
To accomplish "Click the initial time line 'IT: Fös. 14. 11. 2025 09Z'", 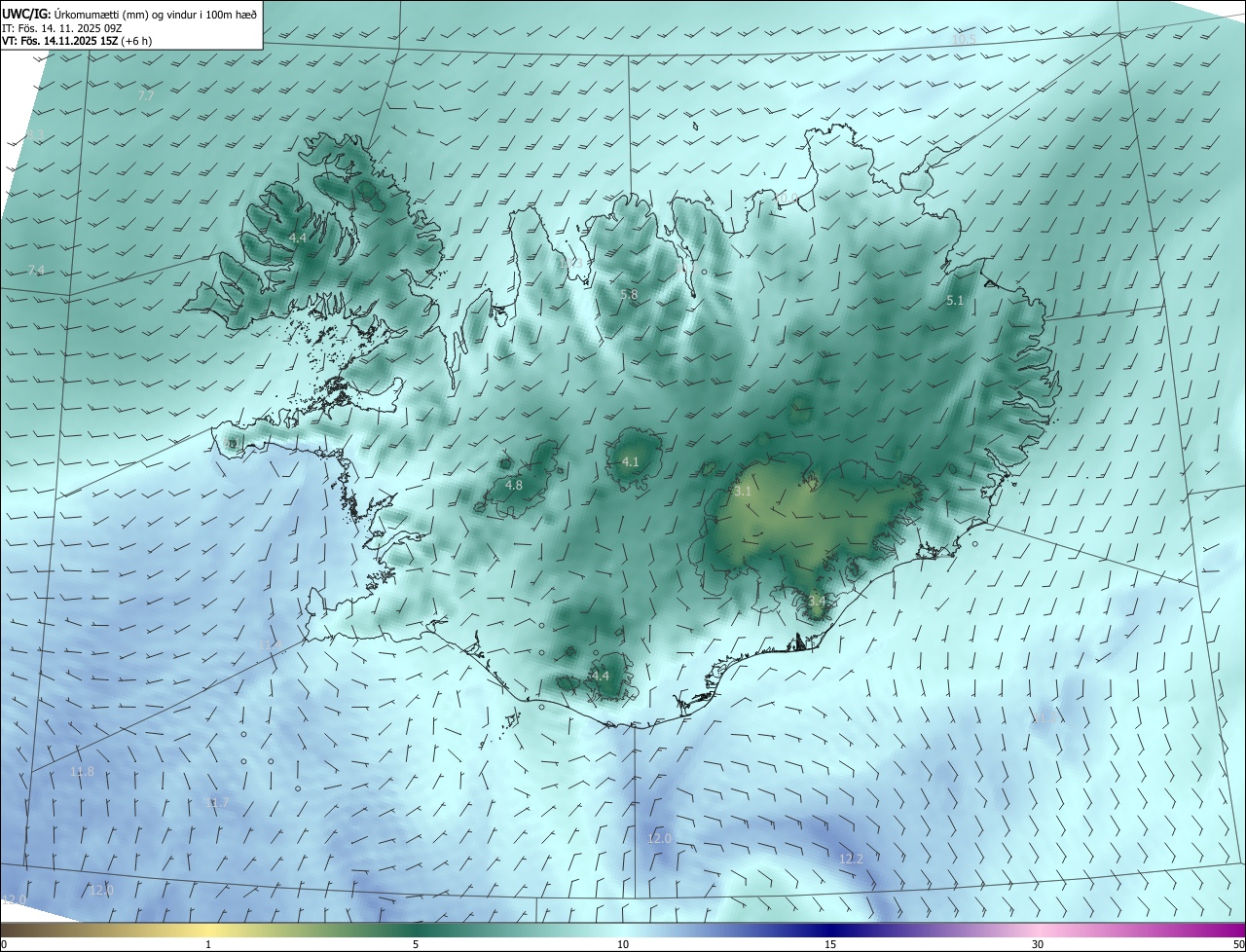I will coord(61,28).
